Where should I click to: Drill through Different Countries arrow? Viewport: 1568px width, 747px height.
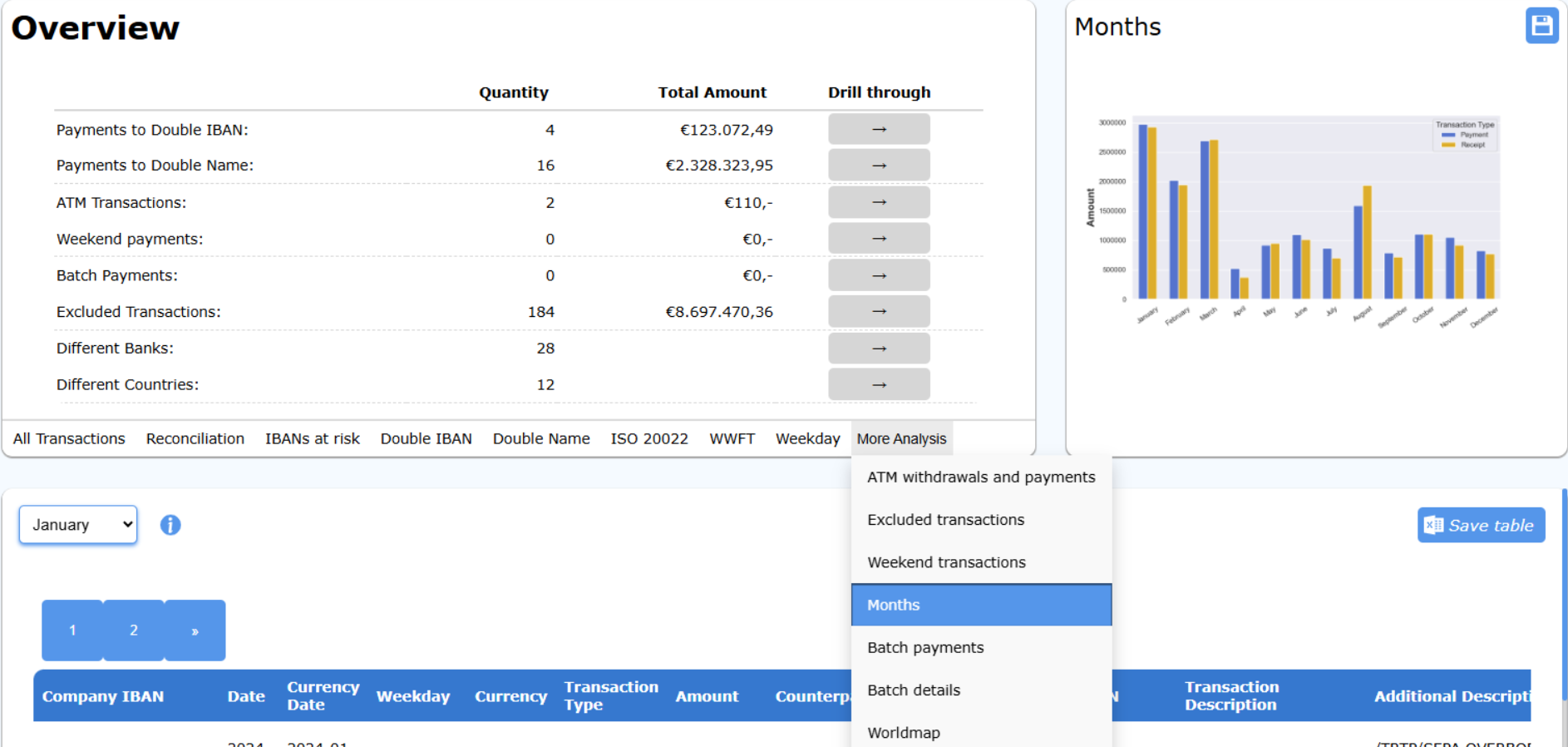pos(878,384)
